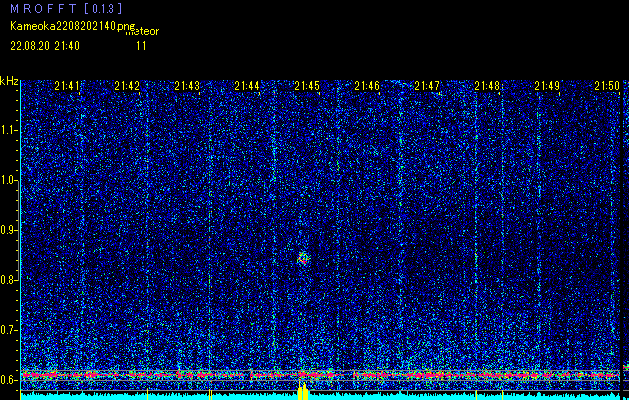
Task: Click the MROFFT [0.1.3] title text
Action: 66,8
